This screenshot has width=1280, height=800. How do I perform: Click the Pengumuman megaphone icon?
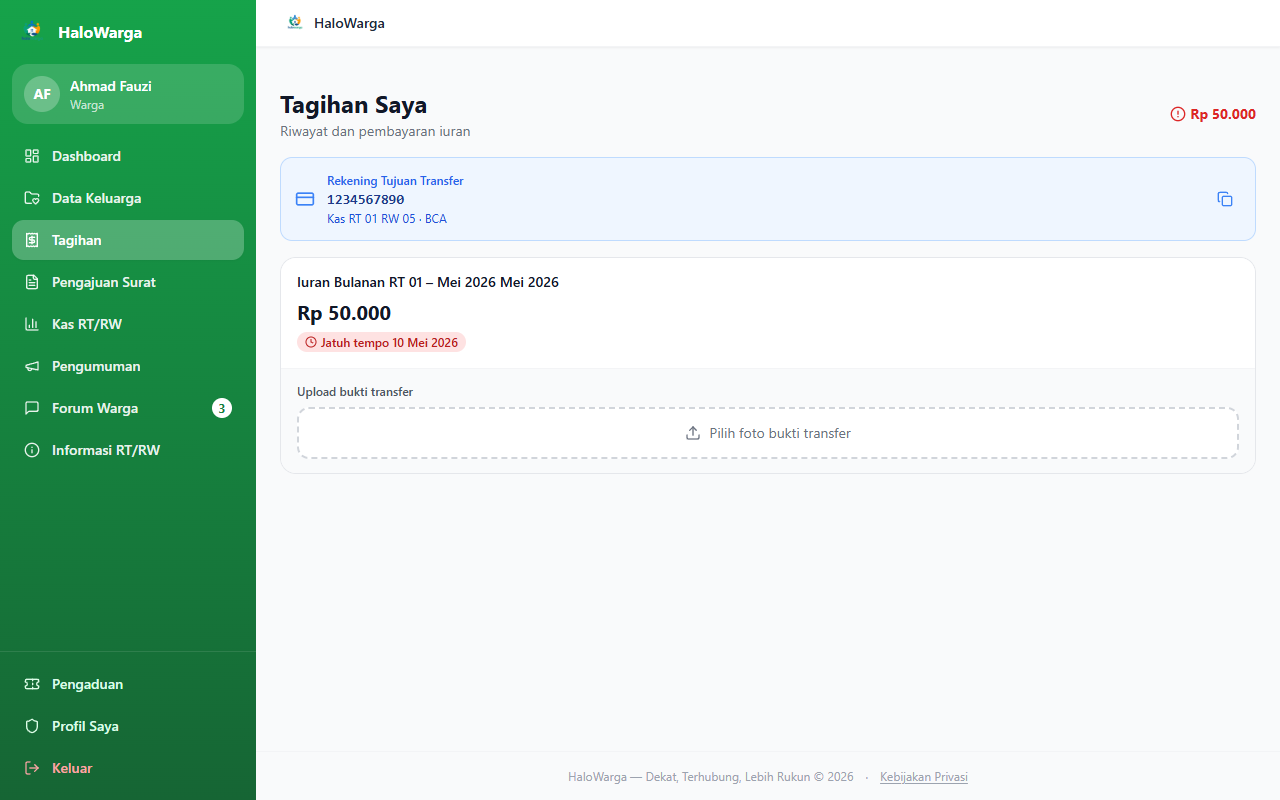(32, 366)
